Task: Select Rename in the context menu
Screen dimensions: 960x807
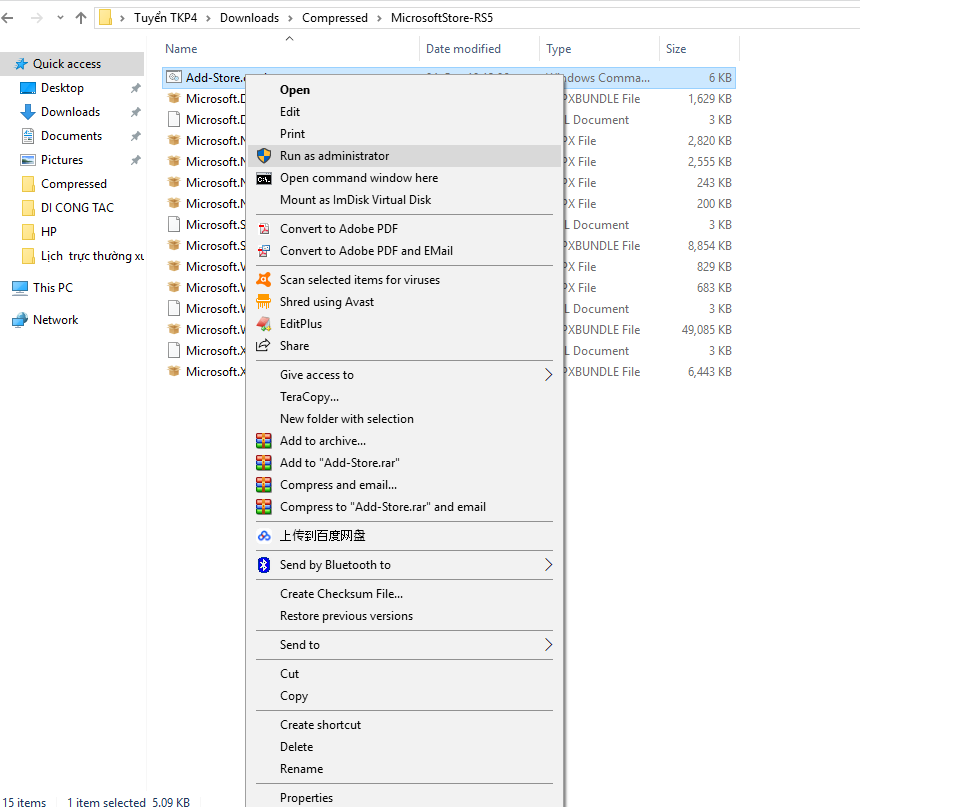Action: click(301, 769)
